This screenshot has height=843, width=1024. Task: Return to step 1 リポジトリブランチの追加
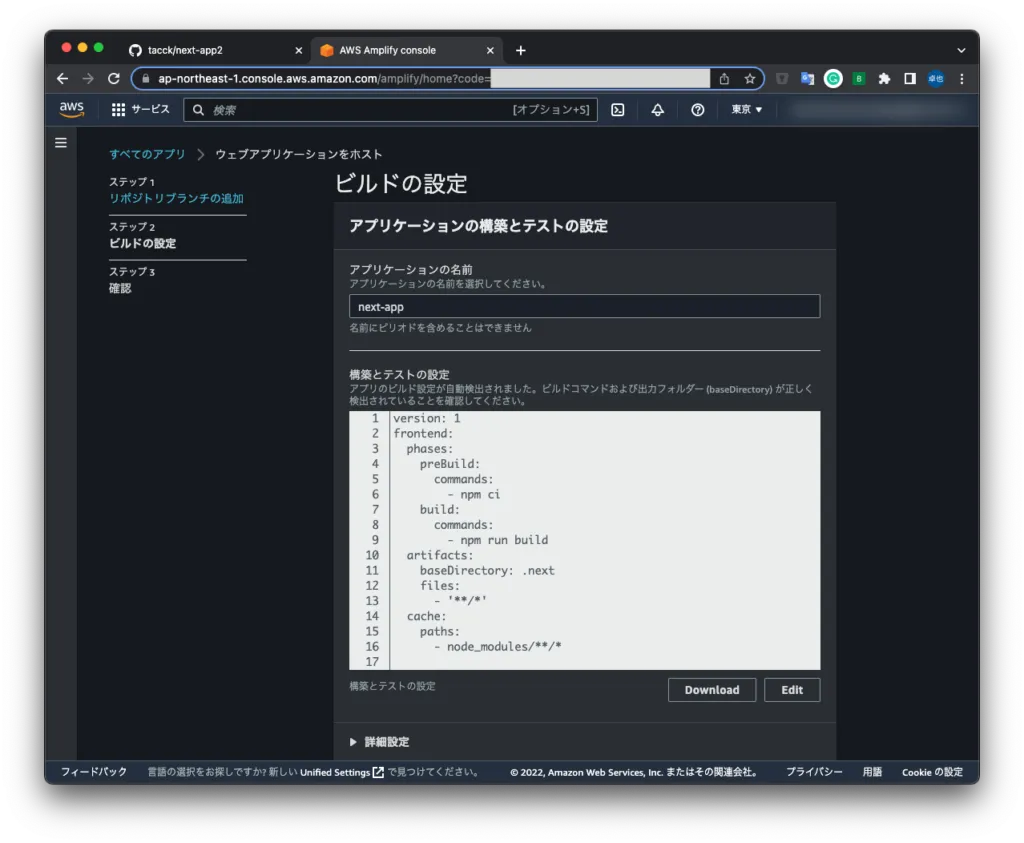[176, 198]
